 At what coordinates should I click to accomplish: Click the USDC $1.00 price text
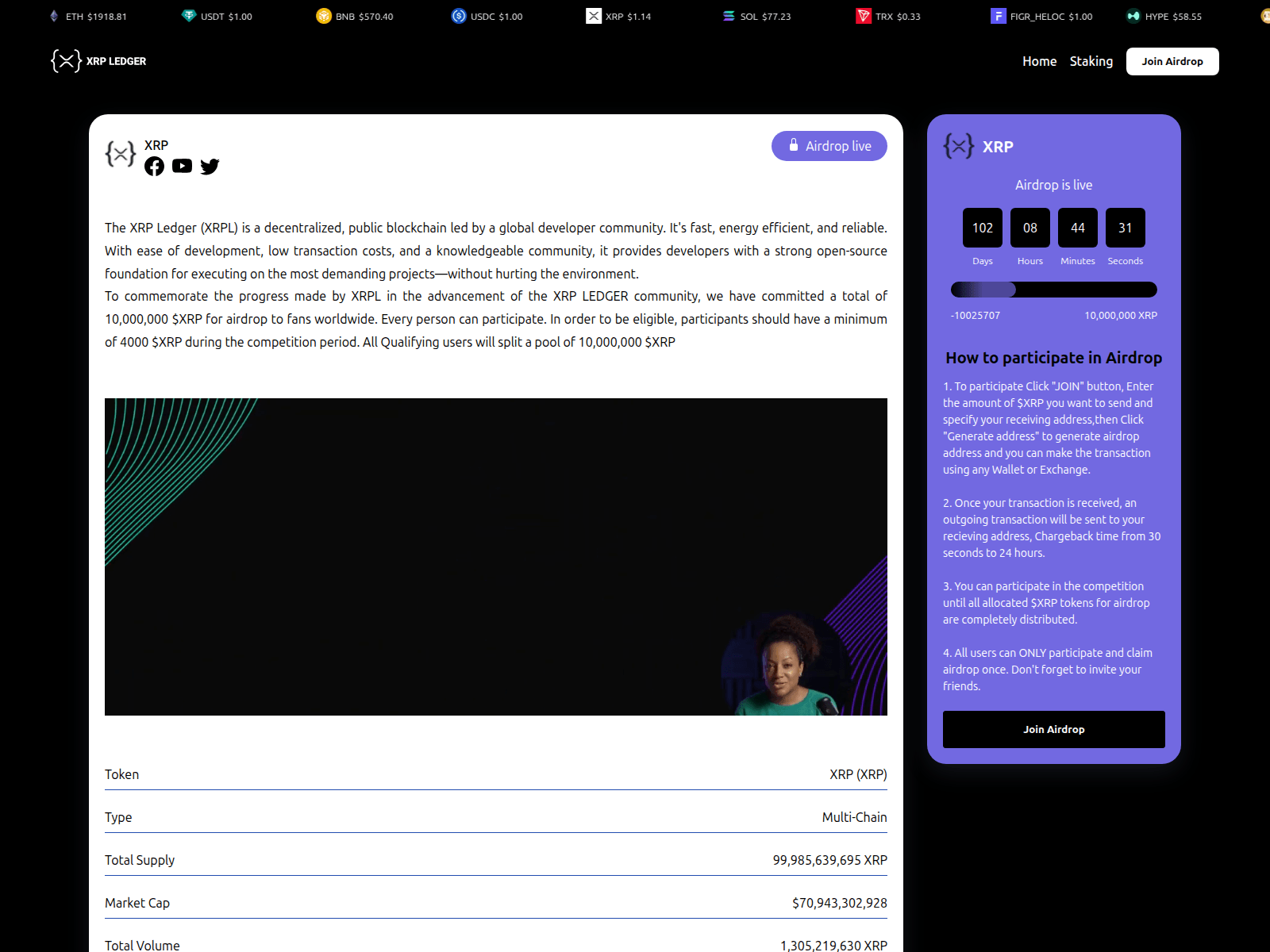point(497,16)
